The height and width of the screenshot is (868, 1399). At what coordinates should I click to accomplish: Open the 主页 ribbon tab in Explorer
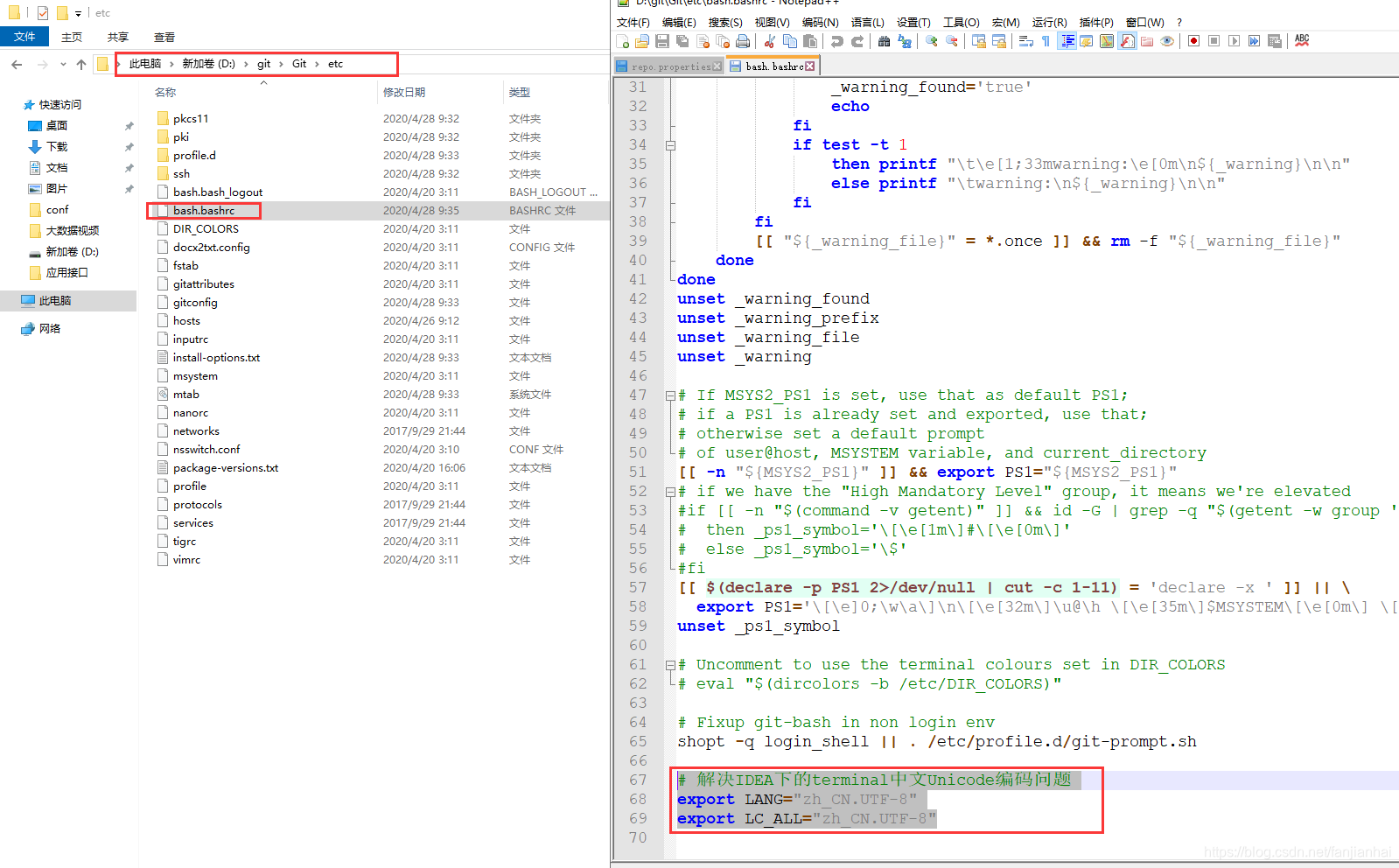point(72,37)
